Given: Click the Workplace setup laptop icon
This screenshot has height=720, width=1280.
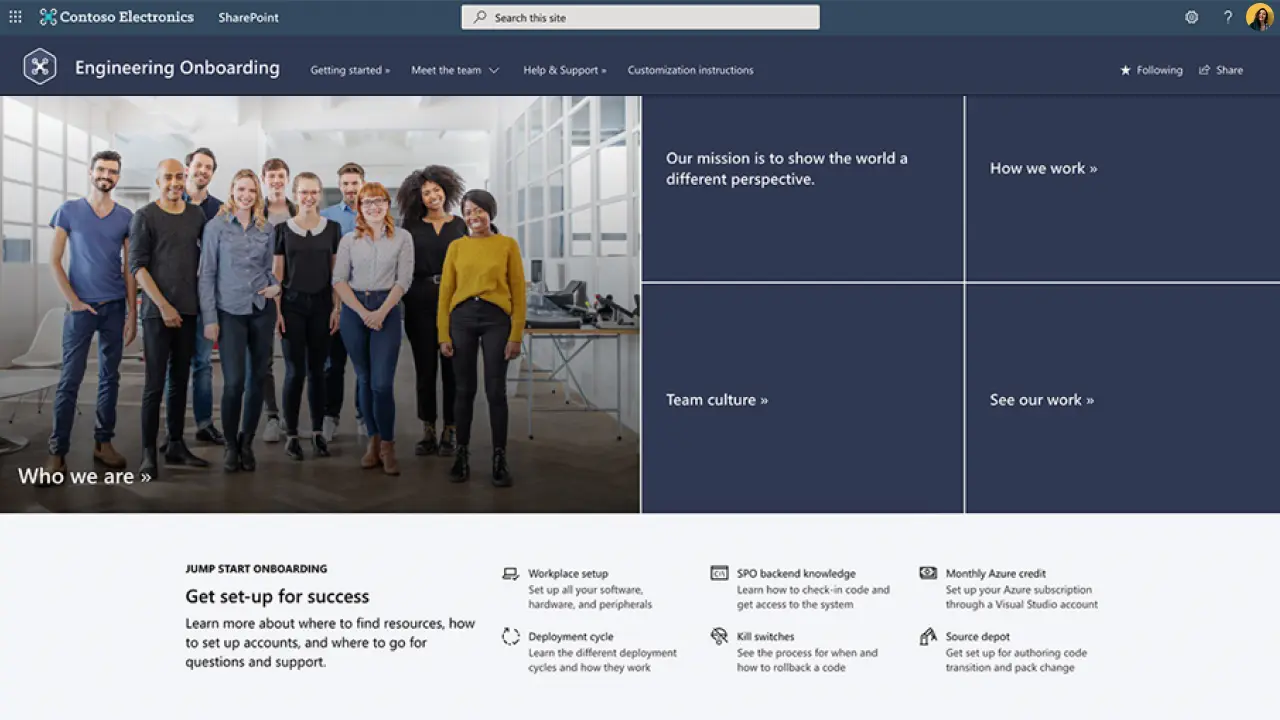Looking at the screenshot, I should point(510,574).
